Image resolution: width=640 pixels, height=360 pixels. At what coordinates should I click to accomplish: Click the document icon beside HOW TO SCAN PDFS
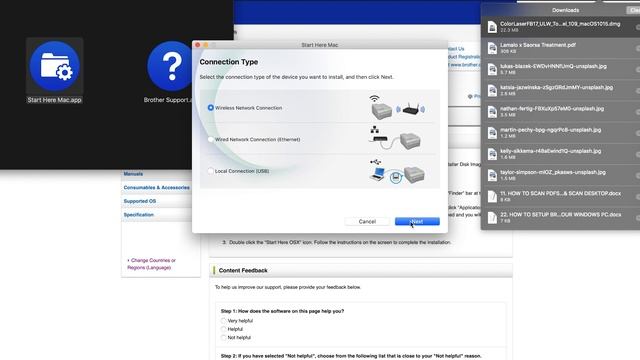click(492, 197)
